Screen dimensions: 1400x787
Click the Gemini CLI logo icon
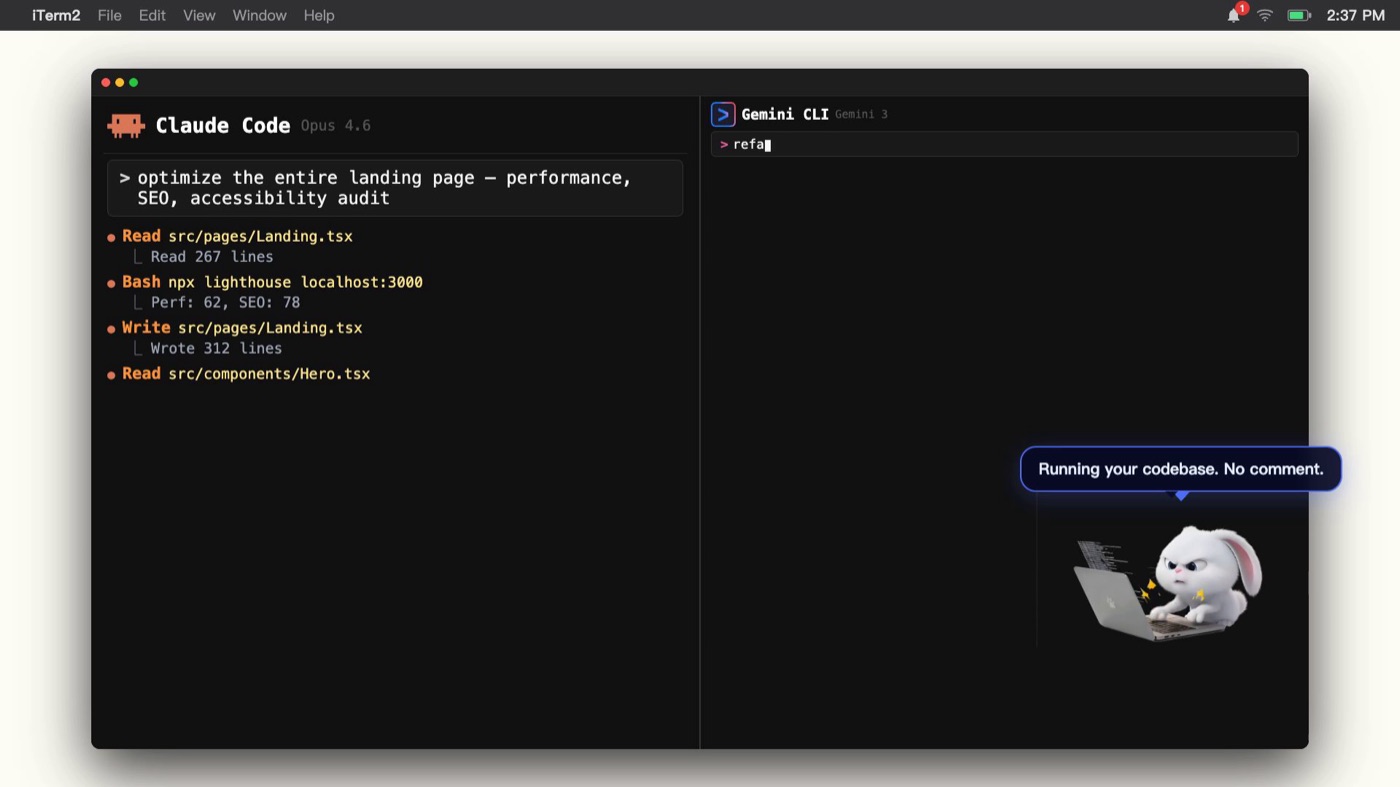(723, 114)
